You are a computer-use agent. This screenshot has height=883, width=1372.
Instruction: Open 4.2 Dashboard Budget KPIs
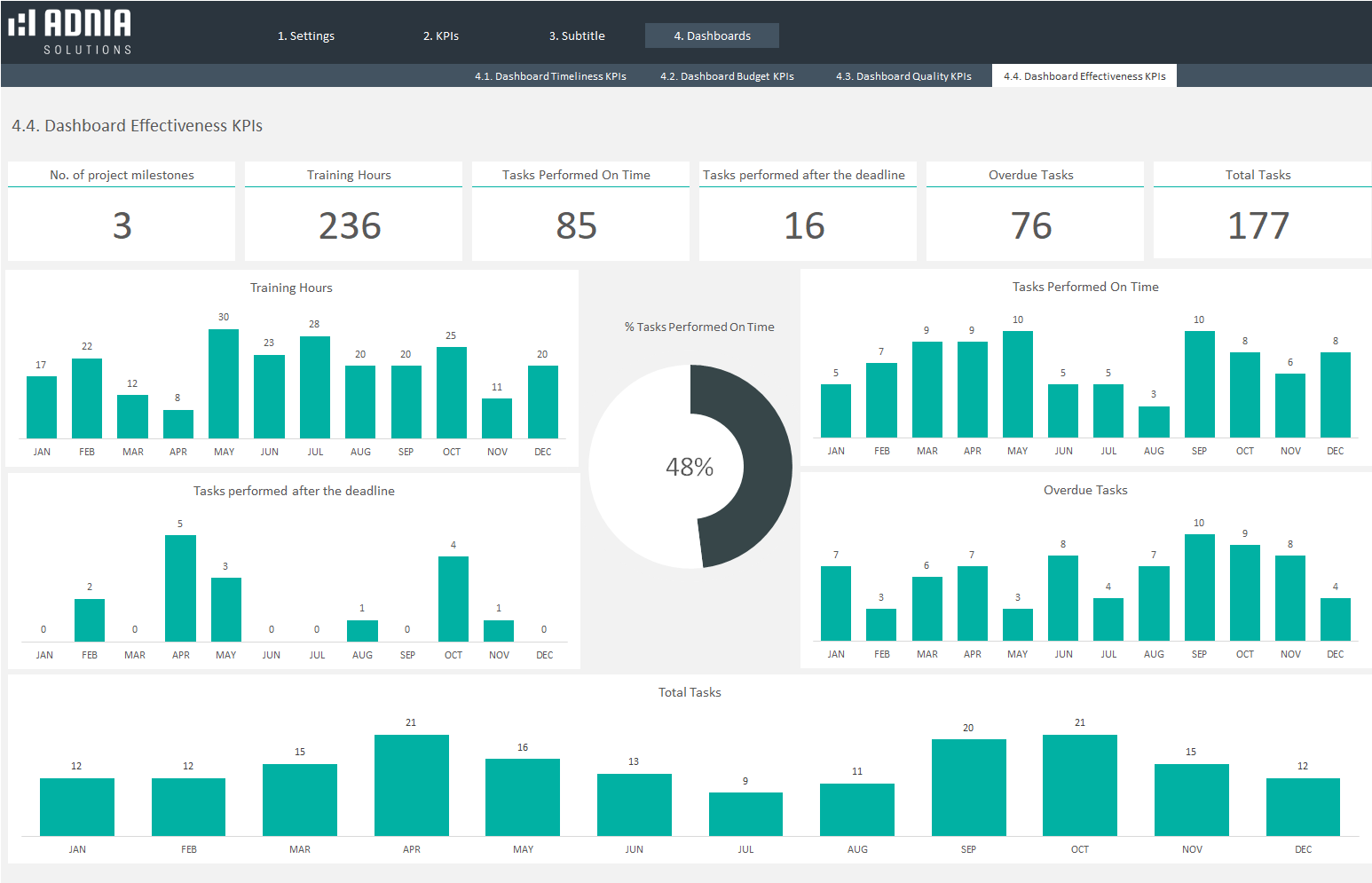(727, 76)
